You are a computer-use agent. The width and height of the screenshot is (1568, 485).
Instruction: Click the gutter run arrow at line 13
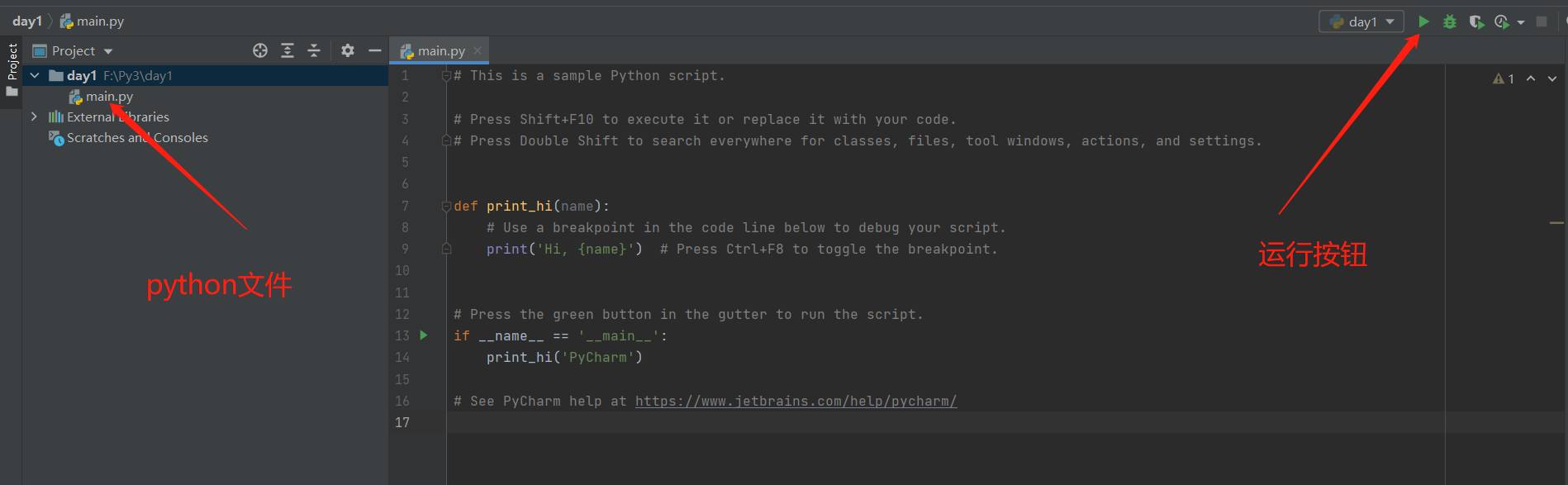point(424,335)
